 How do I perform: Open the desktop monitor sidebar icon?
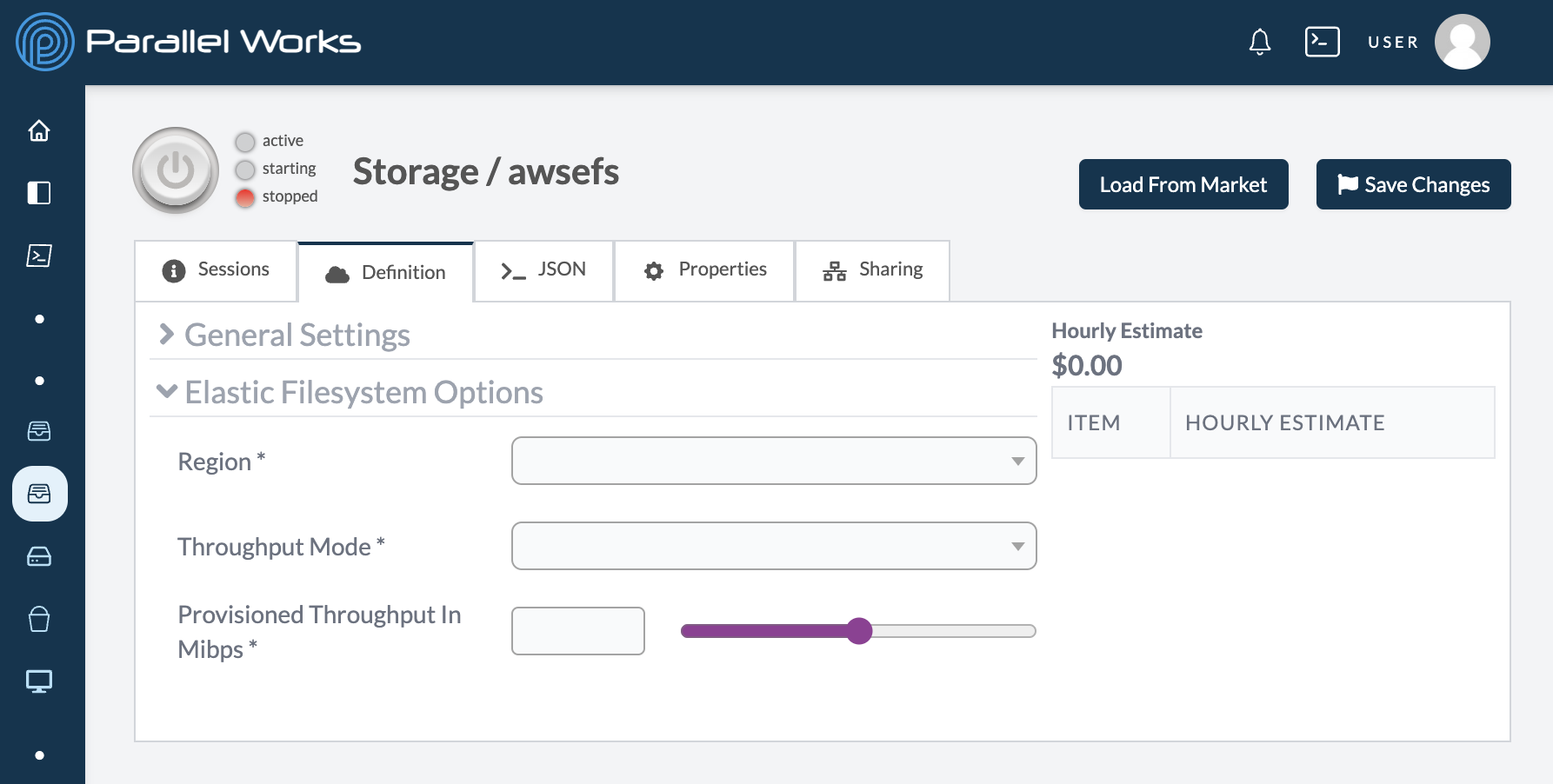tap(39, 681)
